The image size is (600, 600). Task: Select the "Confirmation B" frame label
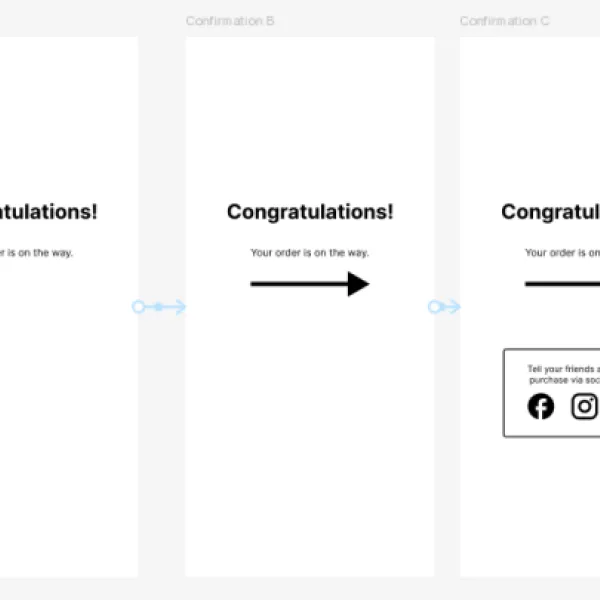click(x=230, y=21)
